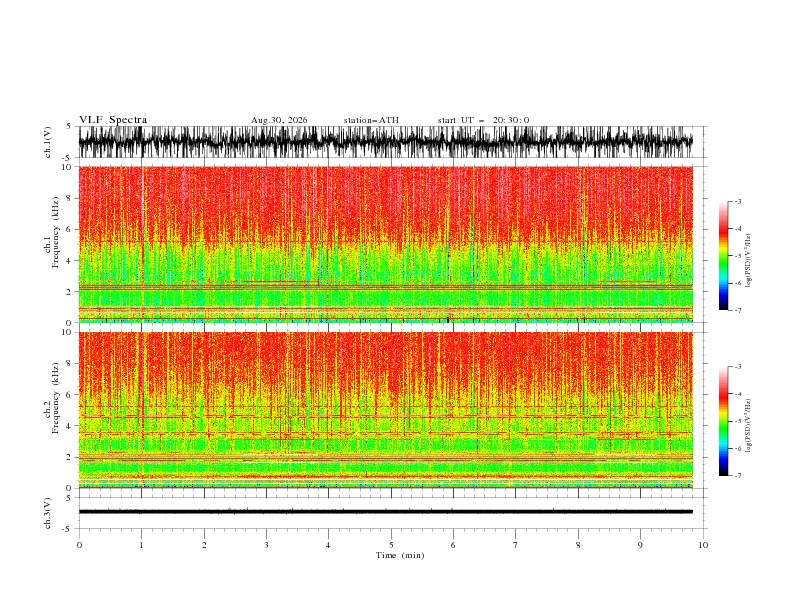Click the ch.3 voltage flat trace

(385, 512)
